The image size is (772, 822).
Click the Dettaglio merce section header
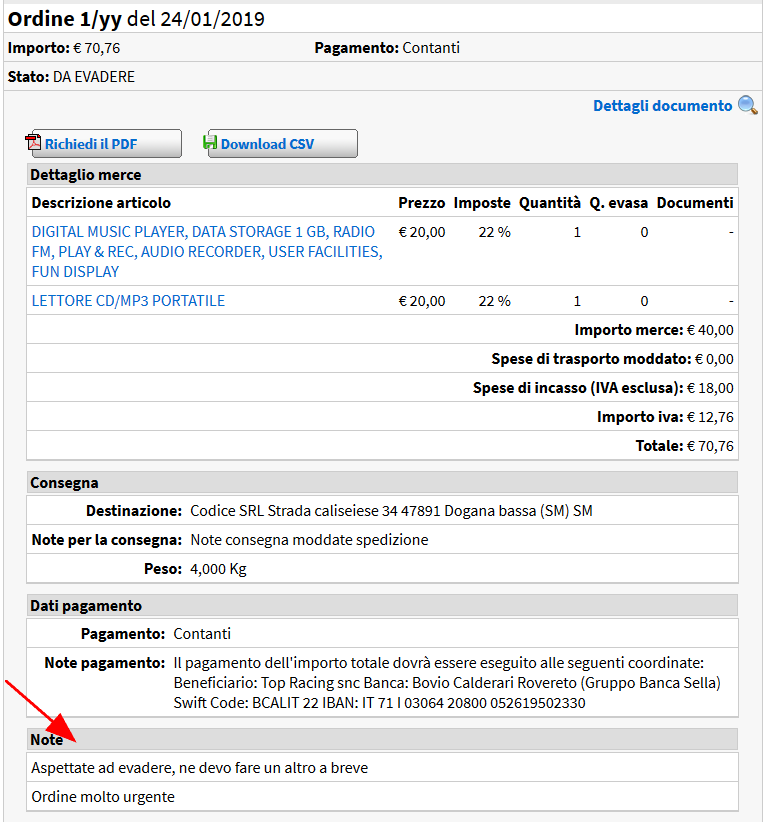[x=382, y=175]
